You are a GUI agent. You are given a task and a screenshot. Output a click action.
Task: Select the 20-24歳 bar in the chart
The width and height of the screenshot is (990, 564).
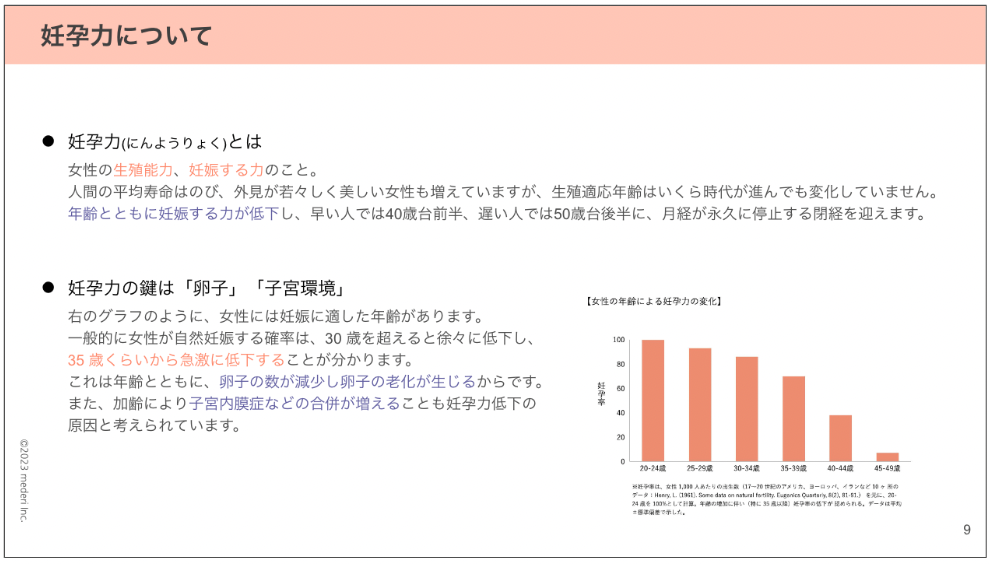(653, 400)
